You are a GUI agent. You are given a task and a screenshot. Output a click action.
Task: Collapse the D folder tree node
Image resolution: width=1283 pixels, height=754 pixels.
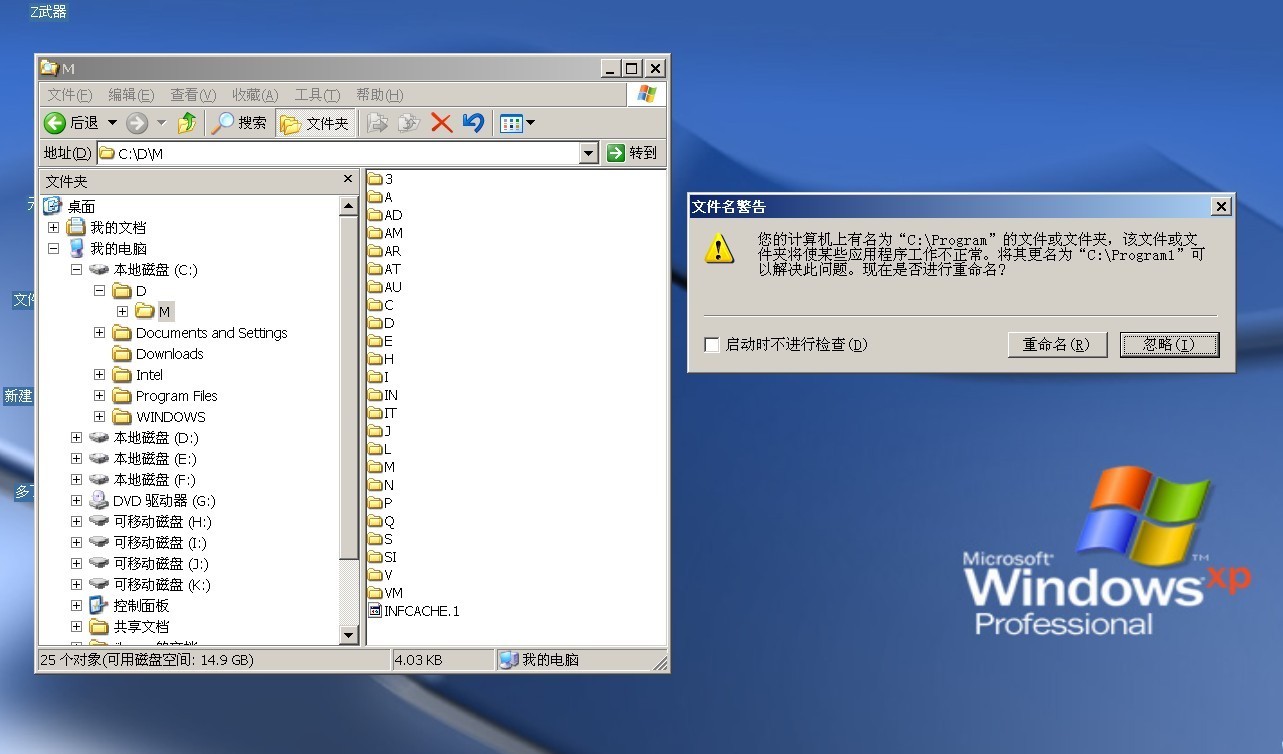click(100, 291)
